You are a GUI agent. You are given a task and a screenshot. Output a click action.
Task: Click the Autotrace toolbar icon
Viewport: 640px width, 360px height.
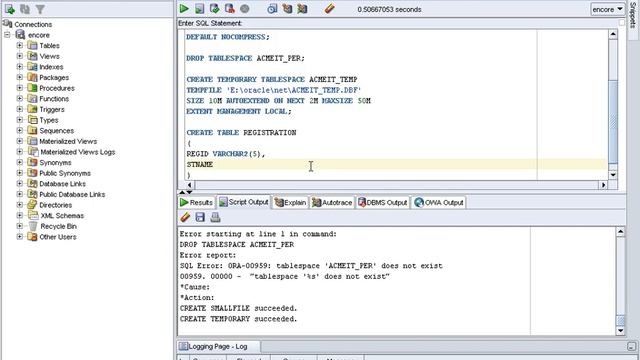pos(302,9)
